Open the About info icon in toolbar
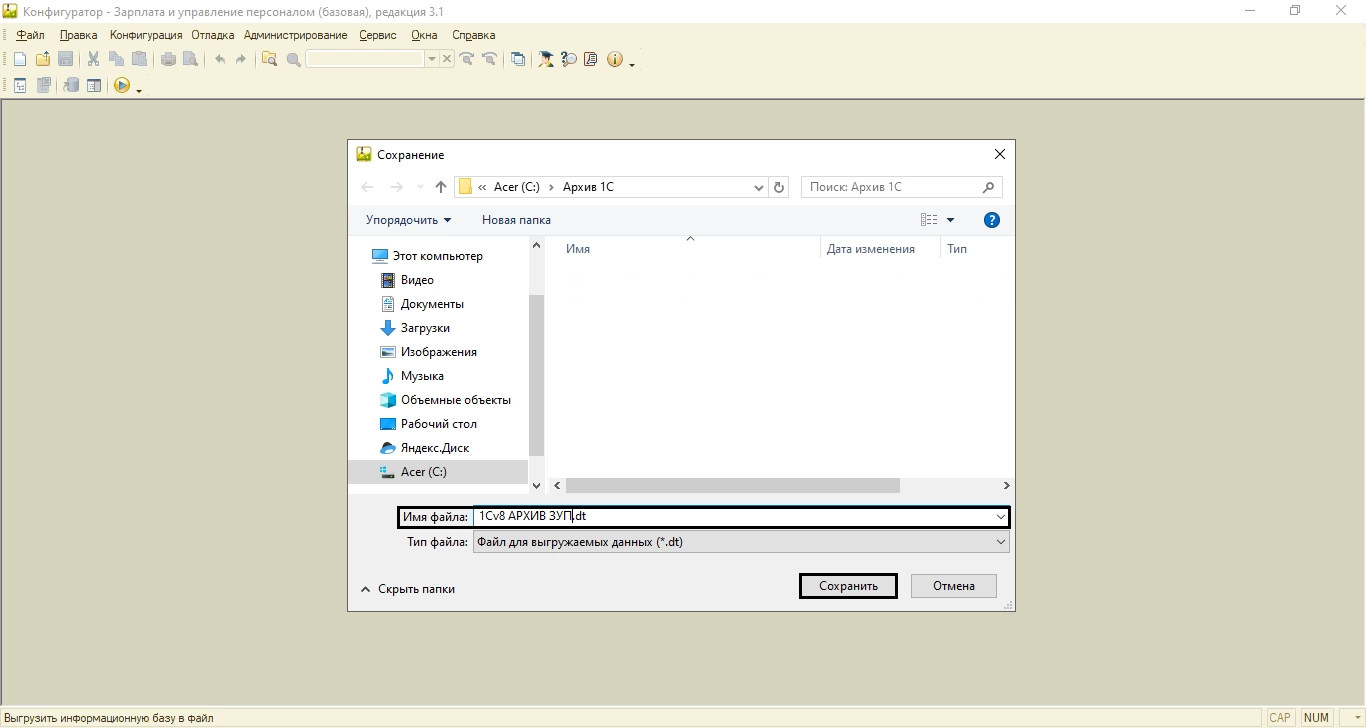Viewport: 1366px width, 728px height. click(614, 60)
